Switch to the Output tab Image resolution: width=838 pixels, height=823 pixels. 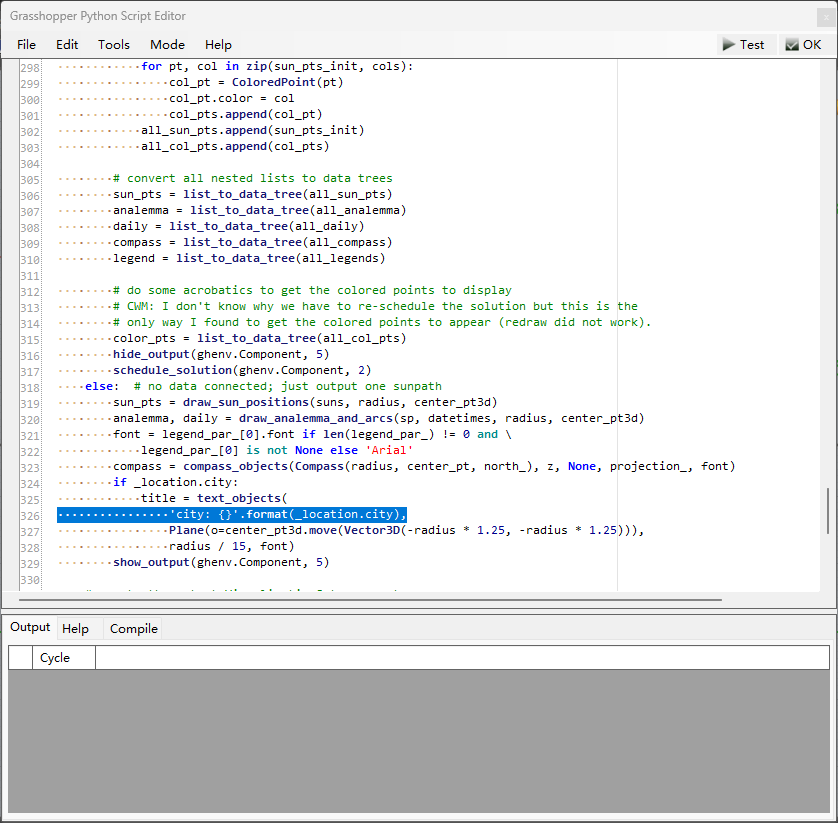pyautogui.click(x=30, y=627)
